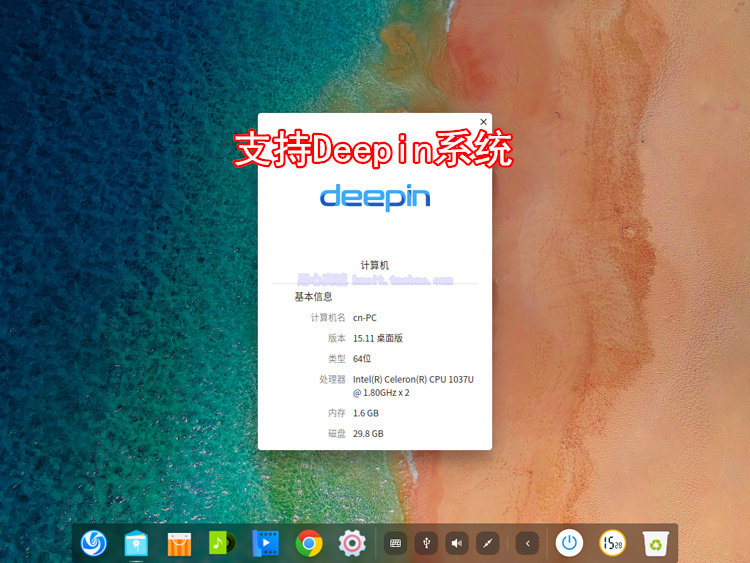This screenshot has width=750, height=563.
Task: Click the 内存 field label
Action: click(x=337, y=413)
